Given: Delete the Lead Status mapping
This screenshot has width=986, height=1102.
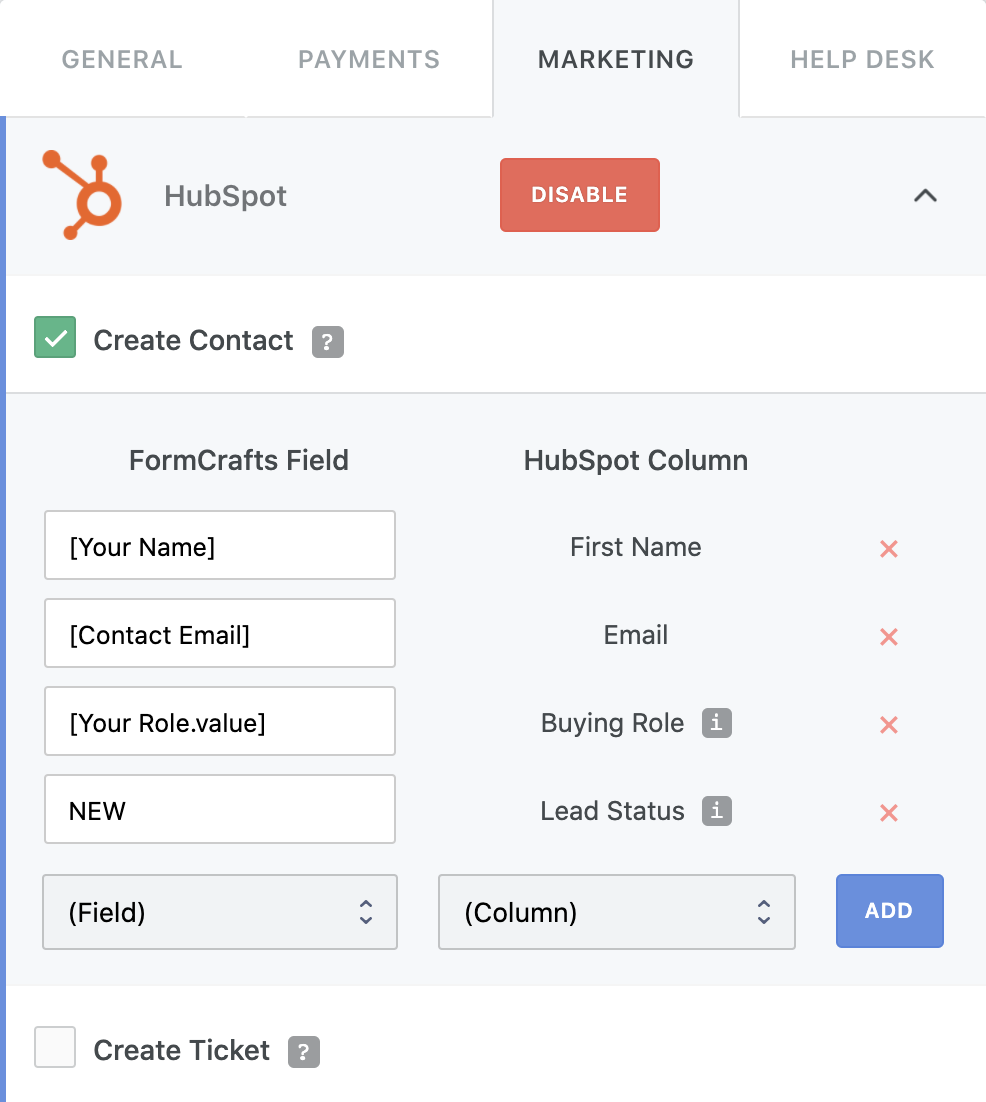Looking at the screenshot, I should point(889,813).
